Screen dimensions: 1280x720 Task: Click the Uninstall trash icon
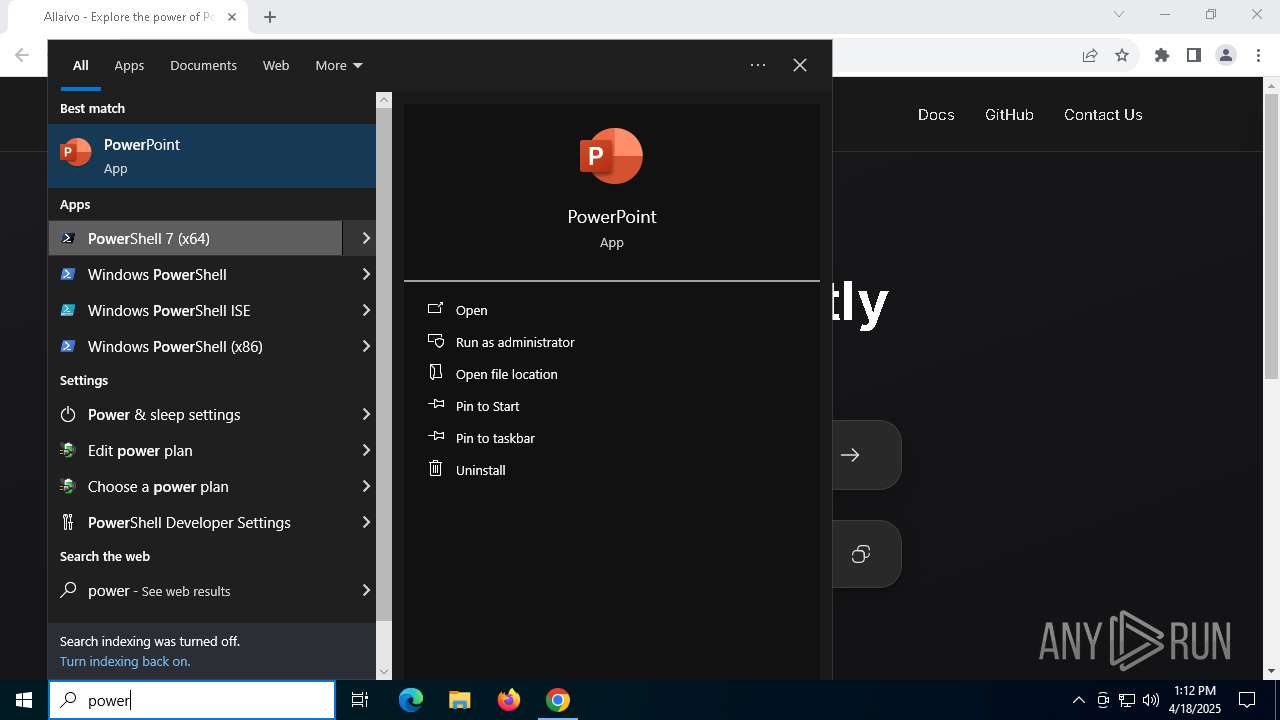tap(435, 468)
